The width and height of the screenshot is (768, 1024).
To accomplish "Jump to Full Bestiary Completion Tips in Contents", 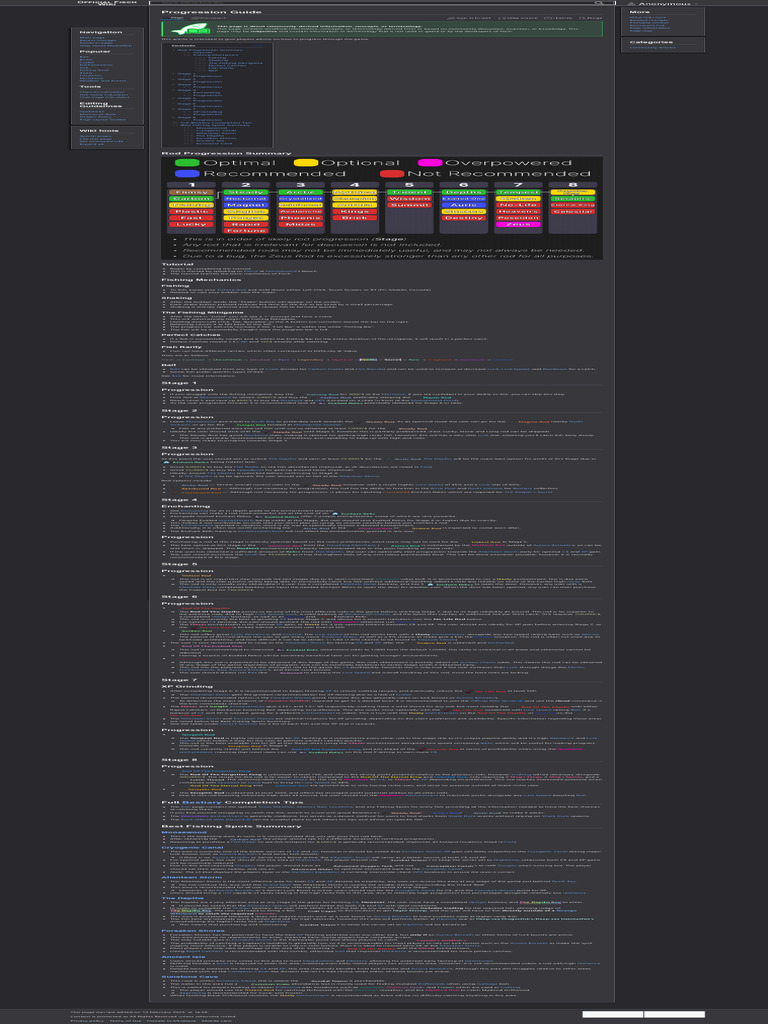I will pos(216,123).
